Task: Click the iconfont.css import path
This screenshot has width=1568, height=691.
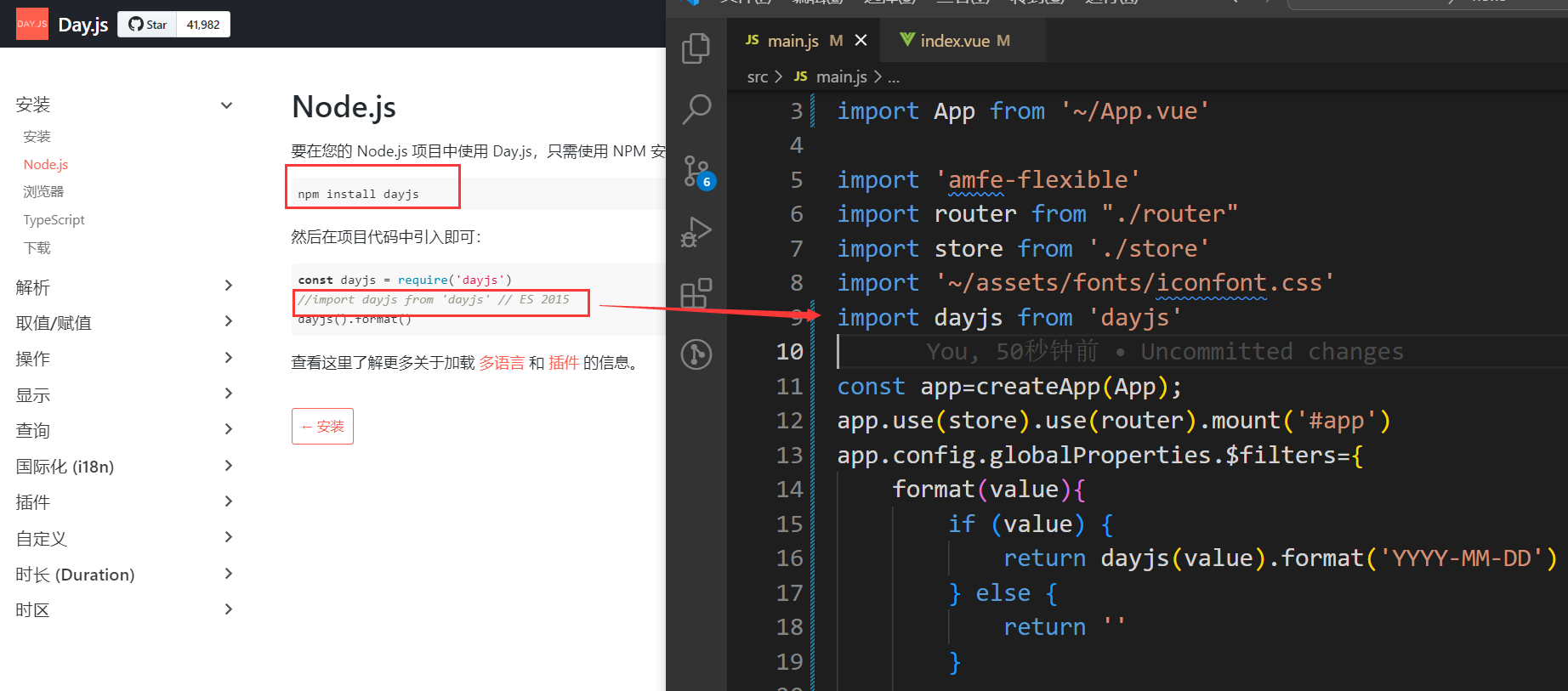Action: click(x=1135, y=283)
